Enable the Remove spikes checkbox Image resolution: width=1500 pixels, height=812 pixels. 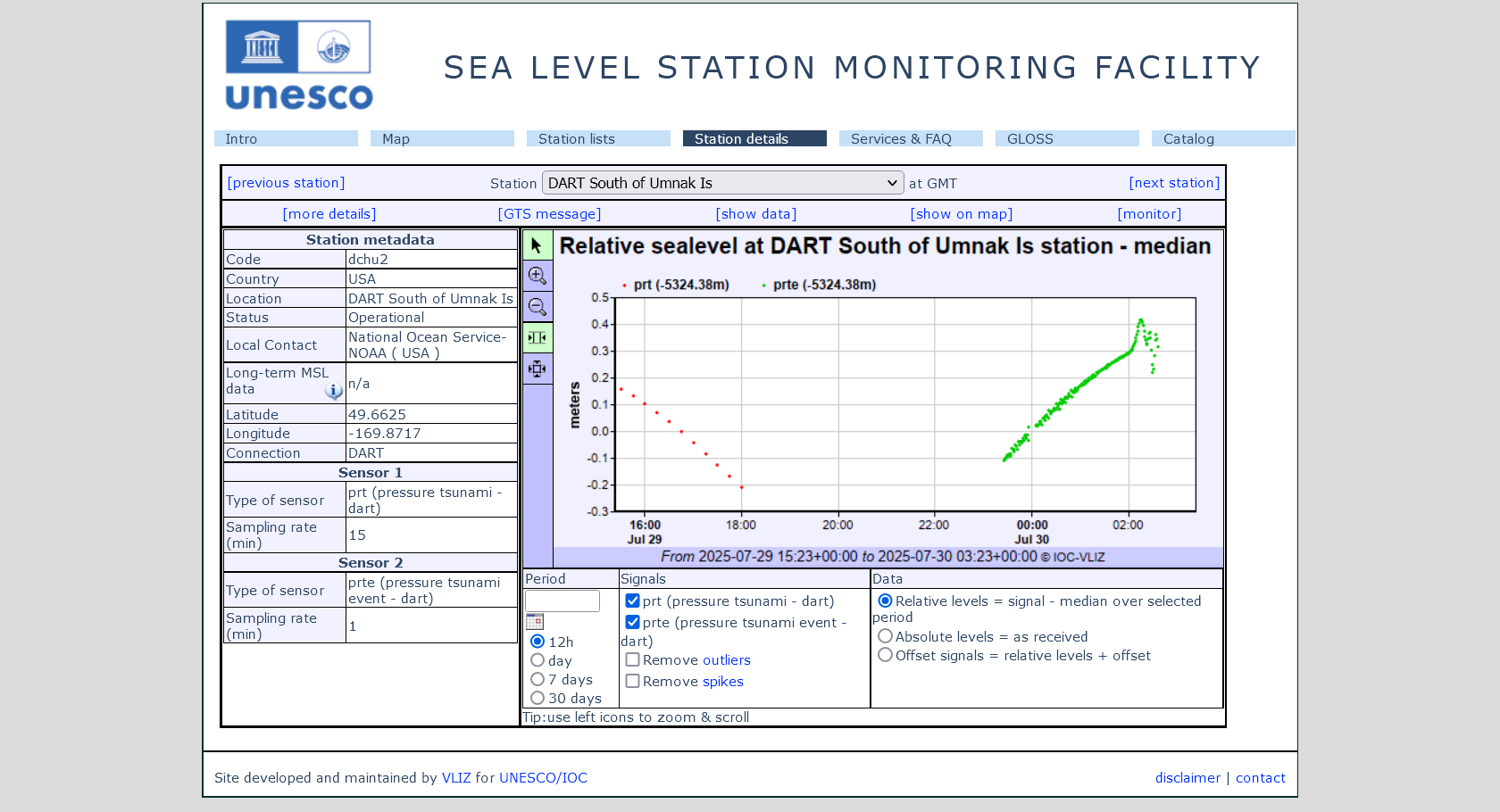tap(632, 681)
